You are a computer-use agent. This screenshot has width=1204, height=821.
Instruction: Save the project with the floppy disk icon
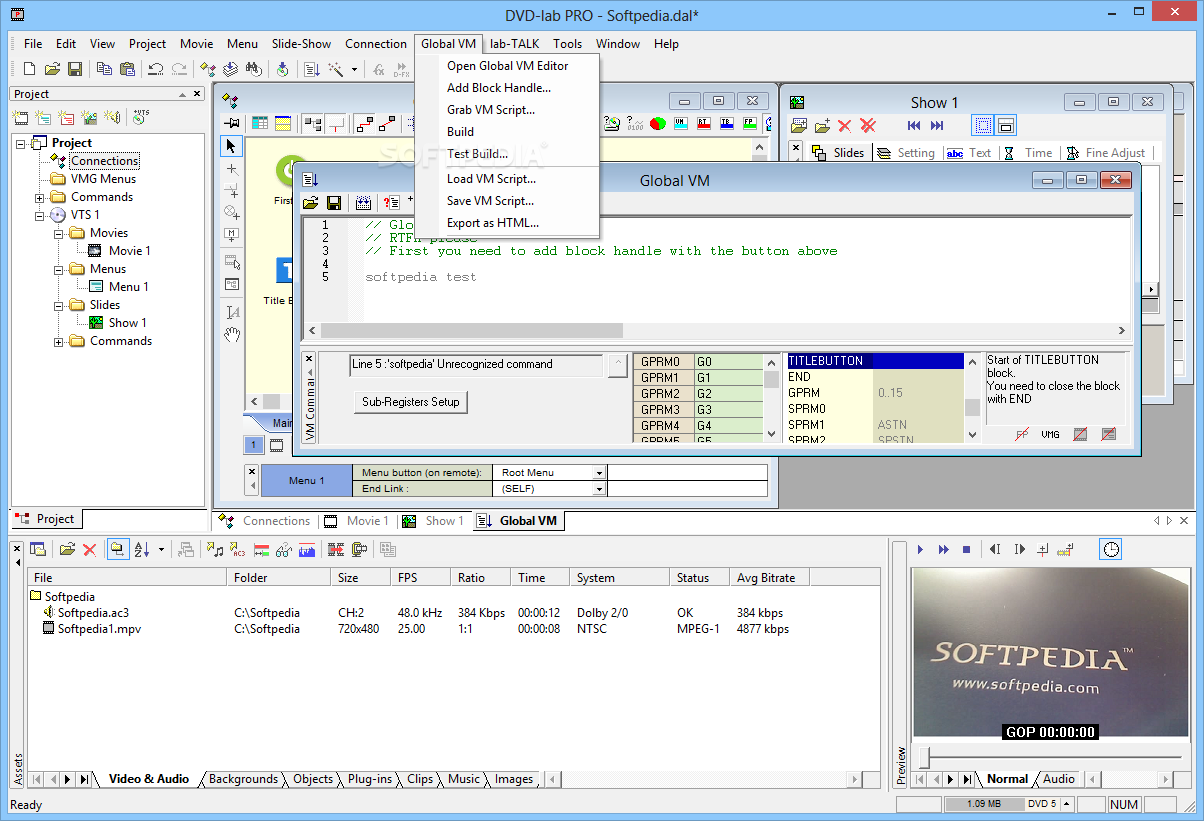(75, 69)
